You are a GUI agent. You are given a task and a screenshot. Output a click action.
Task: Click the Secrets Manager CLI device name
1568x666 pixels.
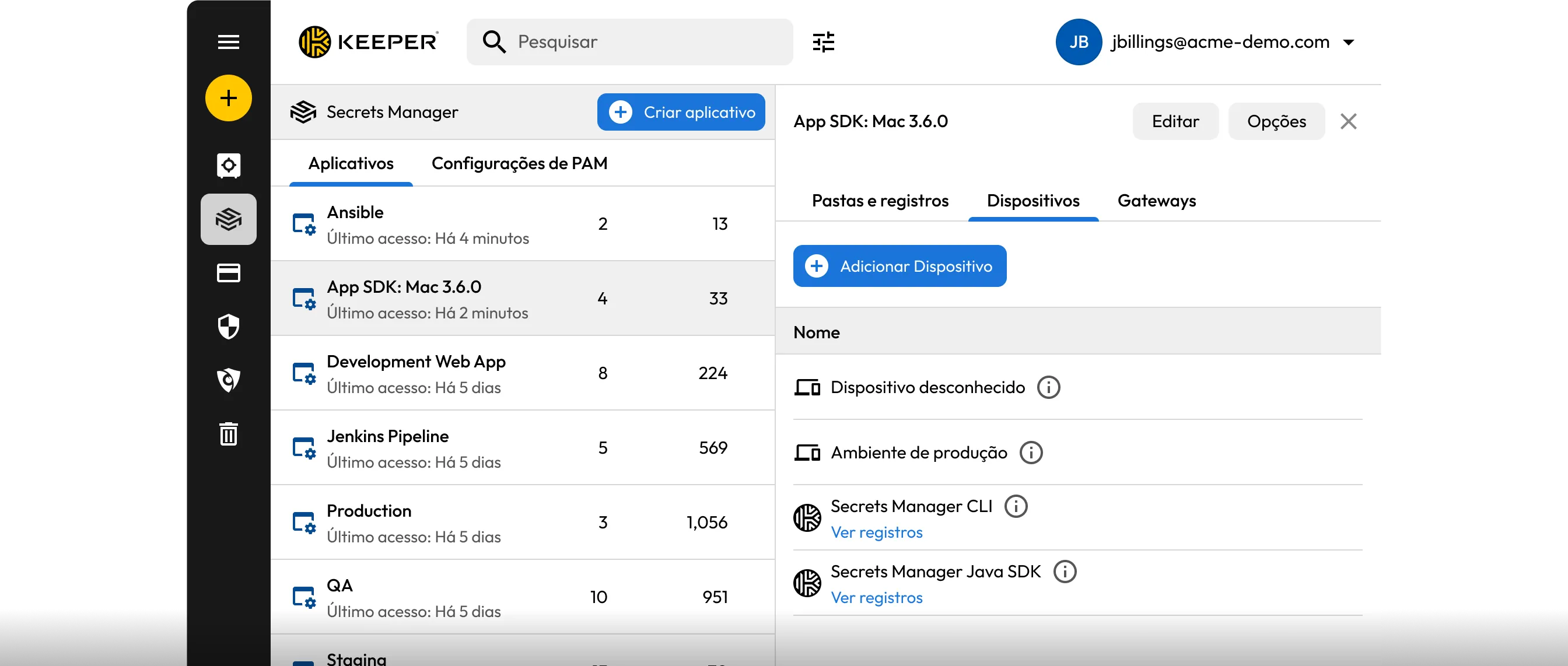tap(911, 506)
